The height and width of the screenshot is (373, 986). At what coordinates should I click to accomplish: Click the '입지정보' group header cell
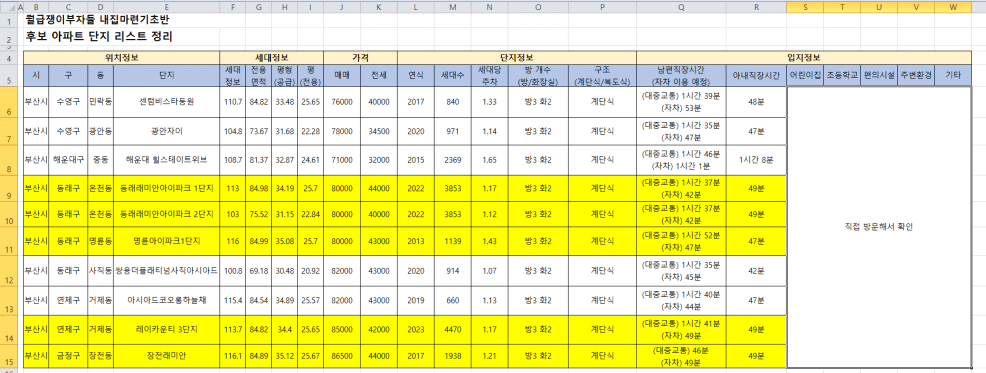[805, 57]
